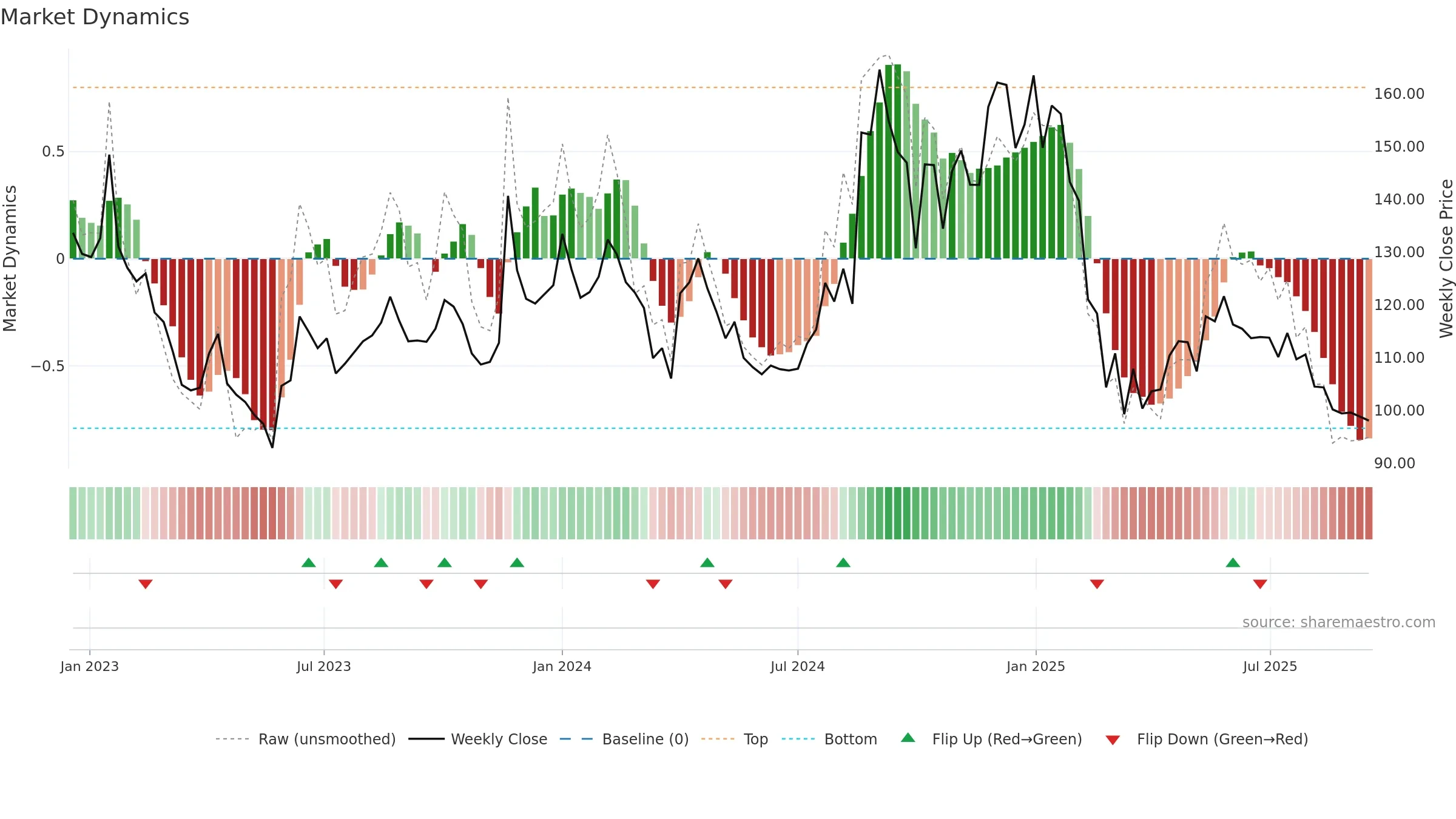Click the 100.00 price axis value

coord(1400,410)
